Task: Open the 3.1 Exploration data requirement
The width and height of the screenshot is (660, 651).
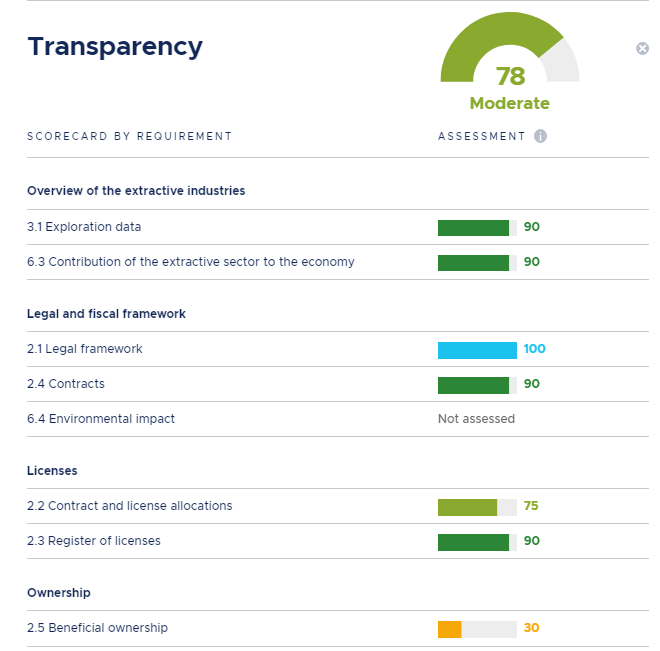Action: coord(84,227)
